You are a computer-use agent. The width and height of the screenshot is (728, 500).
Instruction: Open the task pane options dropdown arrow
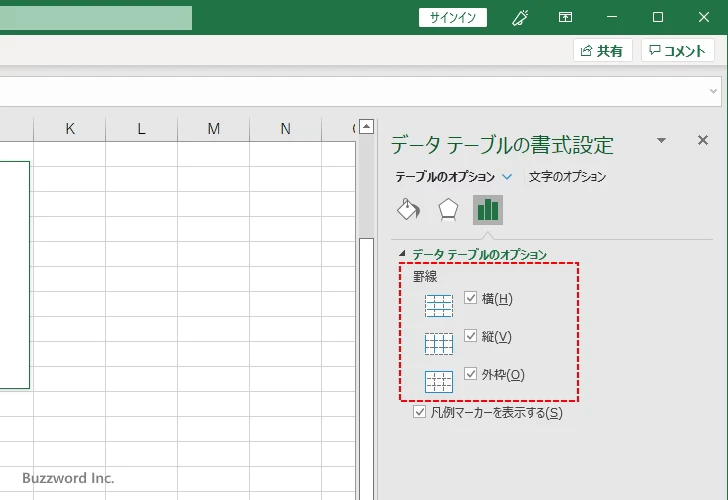tap(662, 140)
